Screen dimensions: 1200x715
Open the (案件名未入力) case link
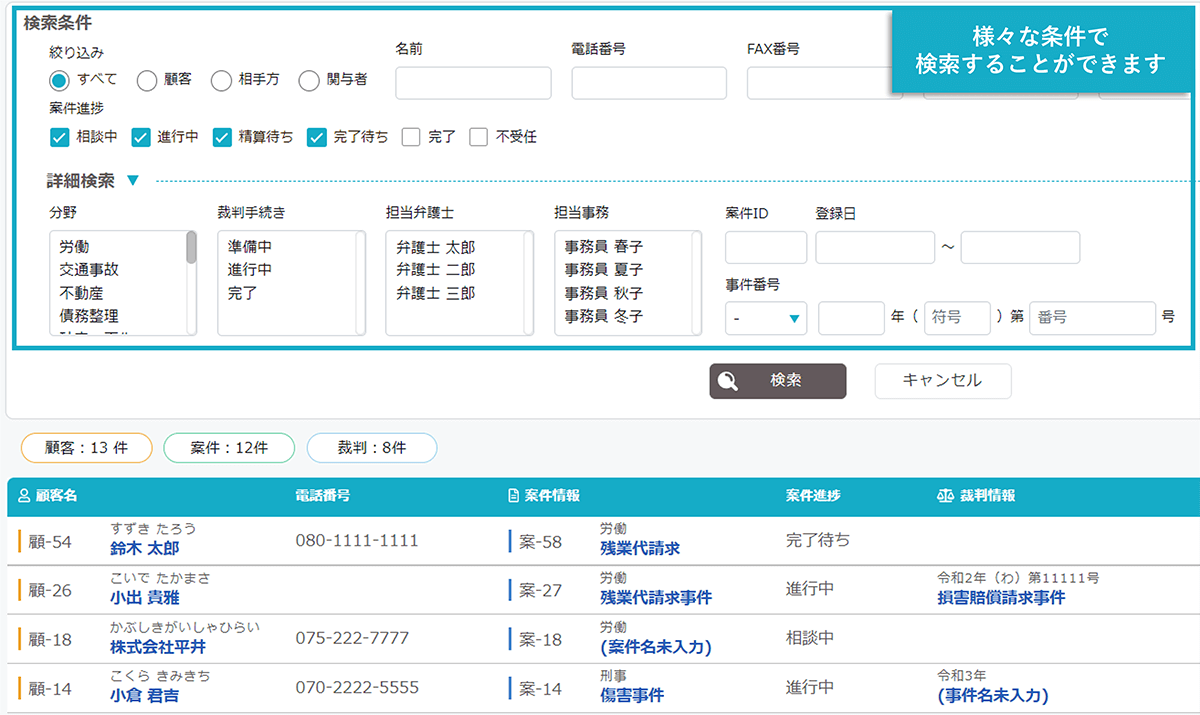(656, 646)
